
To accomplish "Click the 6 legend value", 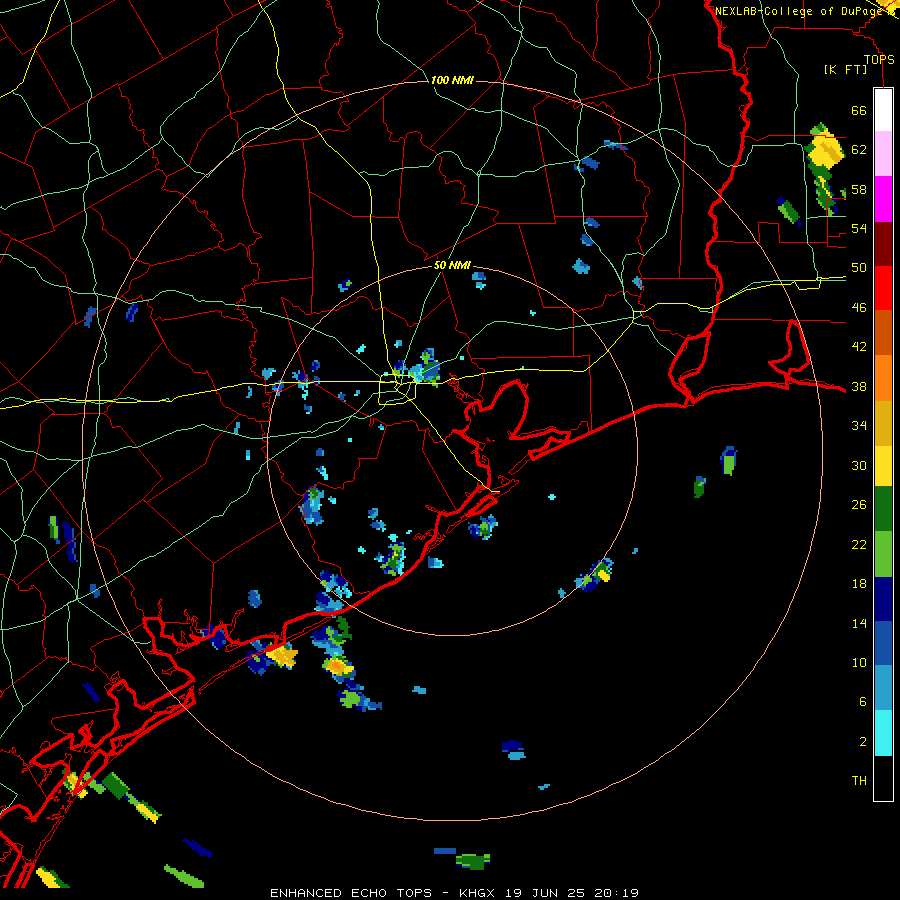I will click(x=863, y=702).
